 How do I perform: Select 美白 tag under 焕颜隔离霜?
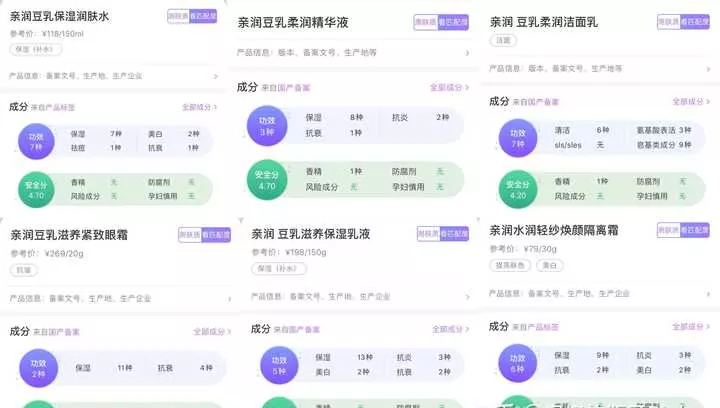[550, 265]
